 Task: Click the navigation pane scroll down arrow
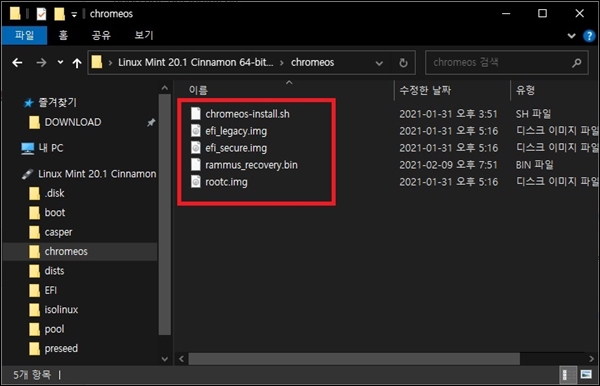[165, 359]
